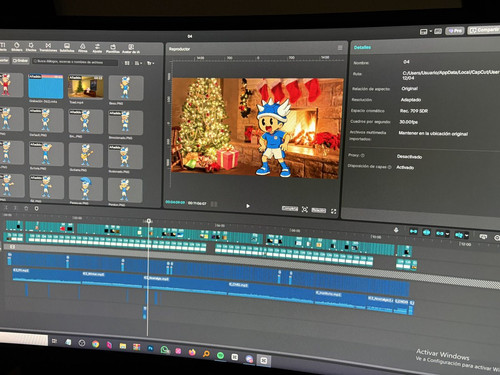Viewport: 500px width, 375px height.
Task: Open the Transiciones tab
Action: click(48, 47)
